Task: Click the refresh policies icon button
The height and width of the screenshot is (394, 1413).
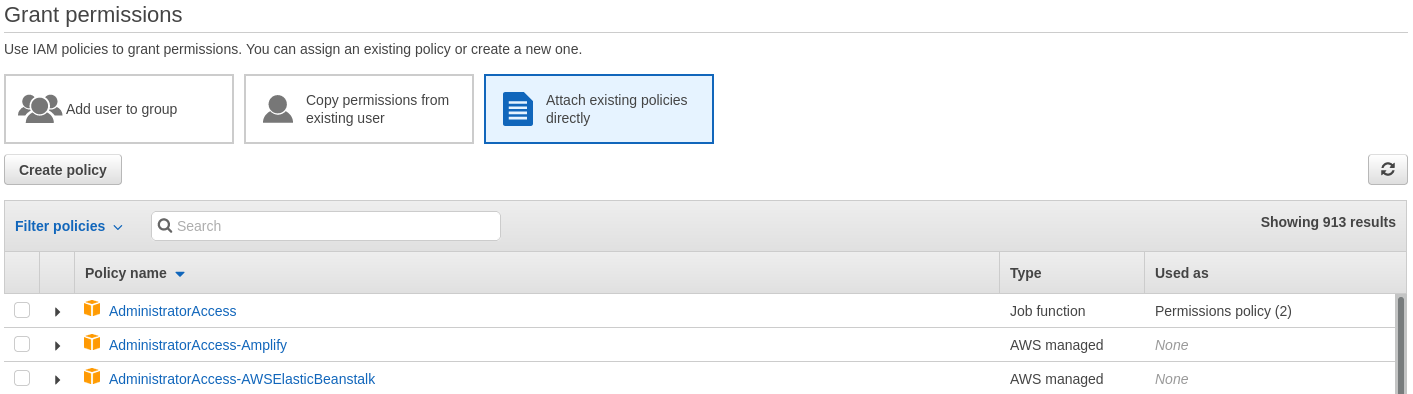Action: point(1387,169)
